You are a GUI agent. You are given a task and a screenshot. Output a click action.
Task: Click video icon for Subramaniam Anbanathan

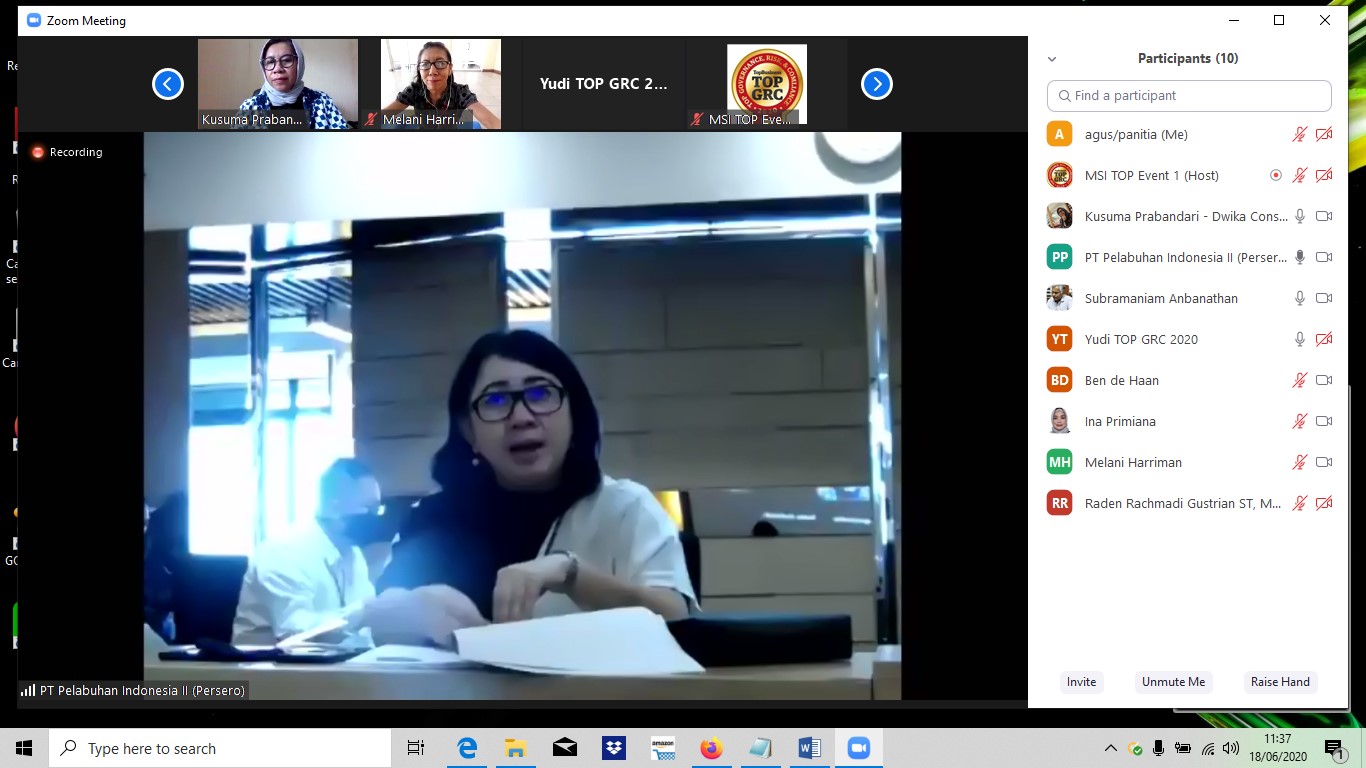(x=1324, y=298)
